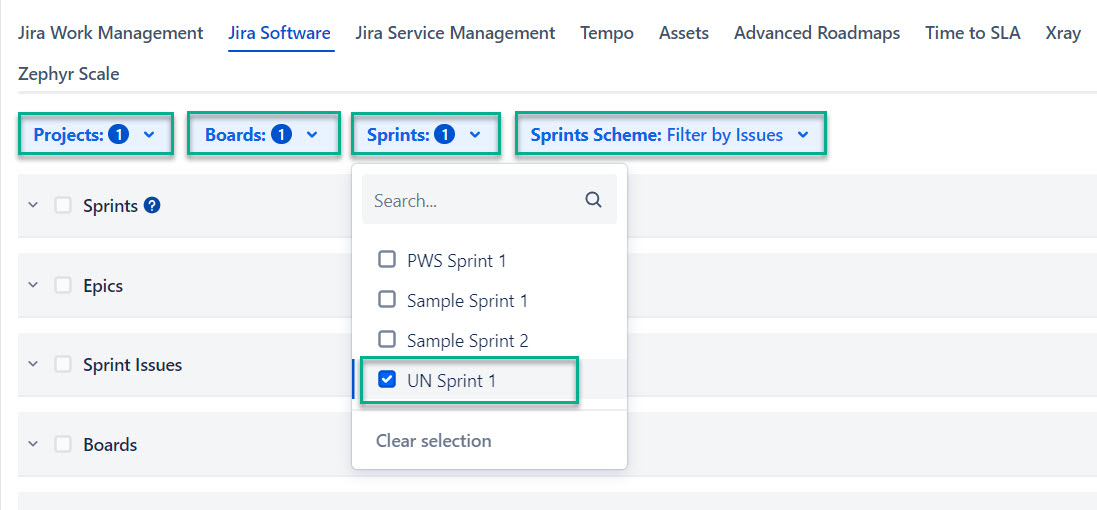
Task: Collapse the Epics section chevron
Action: 32,285
